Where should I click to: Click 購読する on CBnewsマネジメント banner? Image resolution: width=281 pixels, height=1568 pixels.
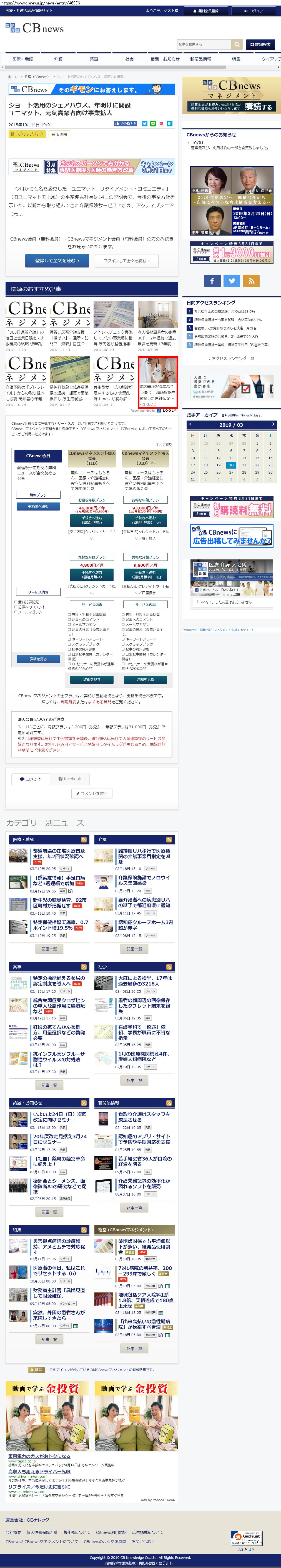259,106
